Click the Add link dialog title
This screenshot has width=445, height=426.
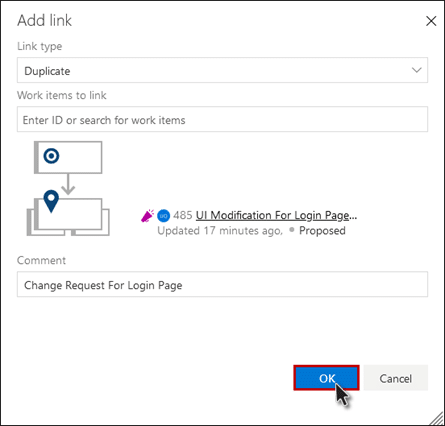[x=44, y=20]
